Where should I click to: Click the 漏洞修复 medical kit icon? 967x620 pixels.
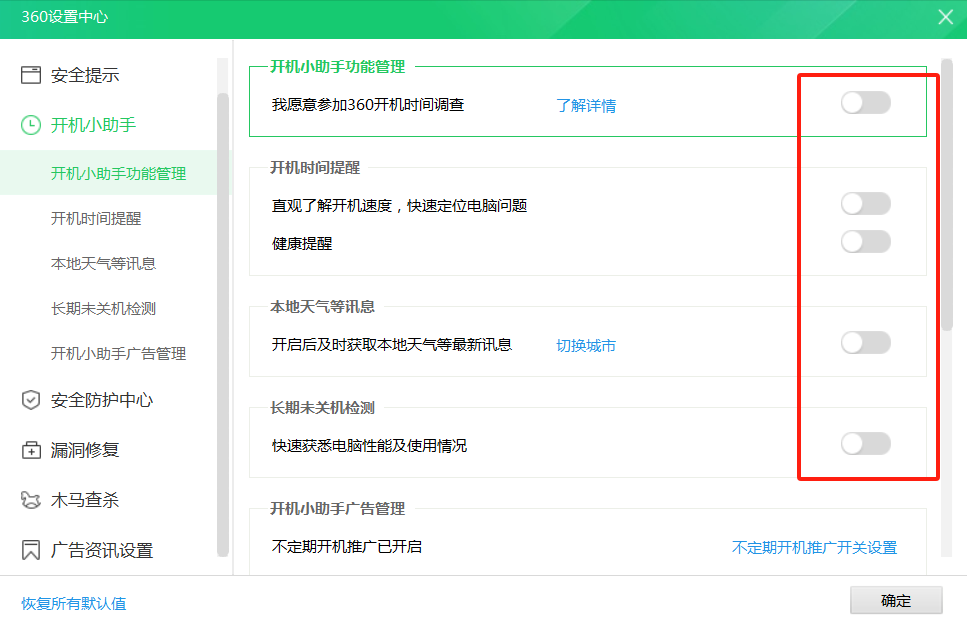31,450
